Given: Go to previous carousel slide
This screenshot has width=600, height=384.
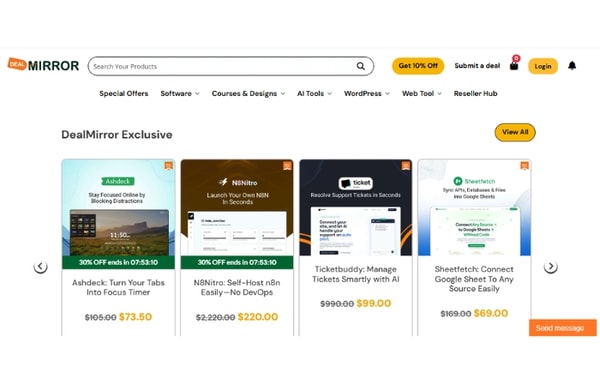Looking at the screenshot, I should pyautogui.click(x=41, y=266).
